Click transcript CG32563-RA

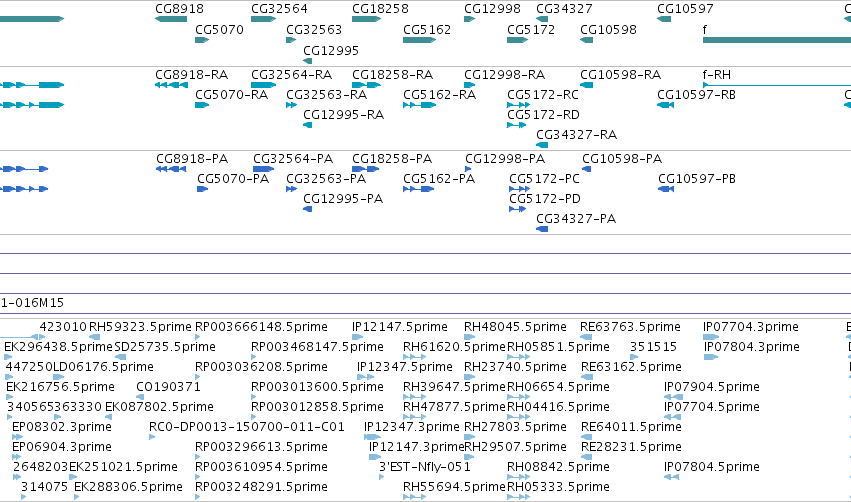coord(327,94)
